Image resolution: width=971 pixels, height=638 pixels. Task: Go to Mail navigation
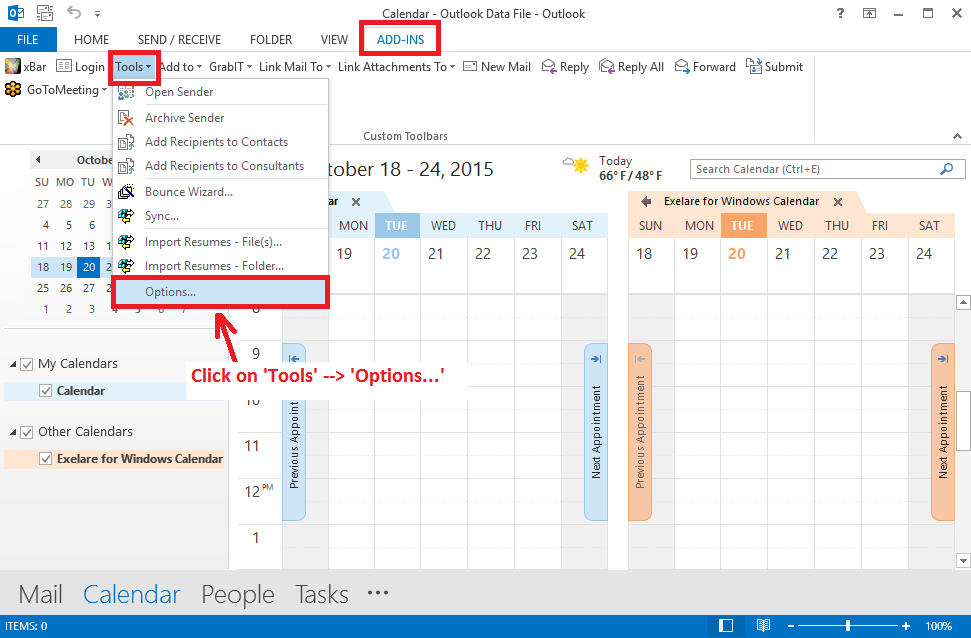[40, 595]
